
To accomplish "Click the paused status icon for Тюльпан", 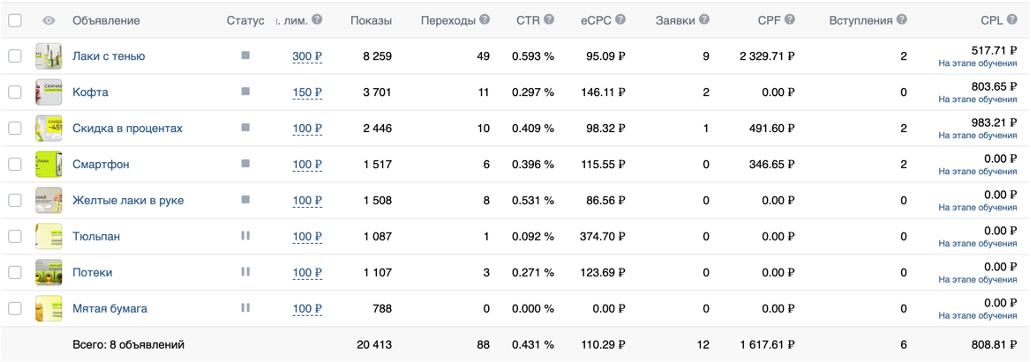I will point(246,235).
